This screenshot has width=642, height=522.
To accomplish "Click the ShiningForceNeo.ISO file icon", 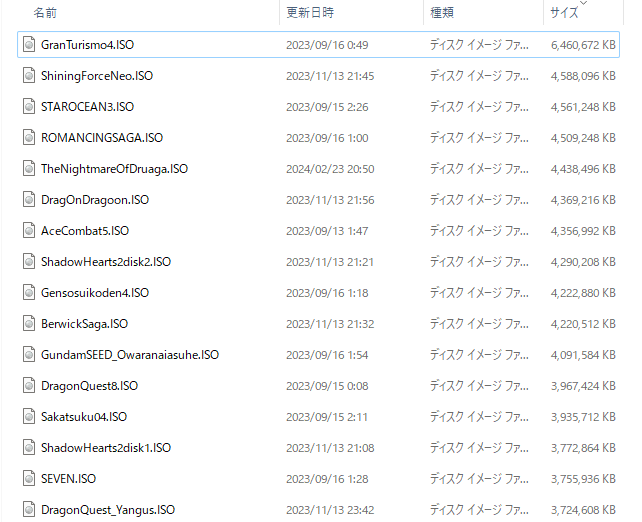I will click(31, 76).
